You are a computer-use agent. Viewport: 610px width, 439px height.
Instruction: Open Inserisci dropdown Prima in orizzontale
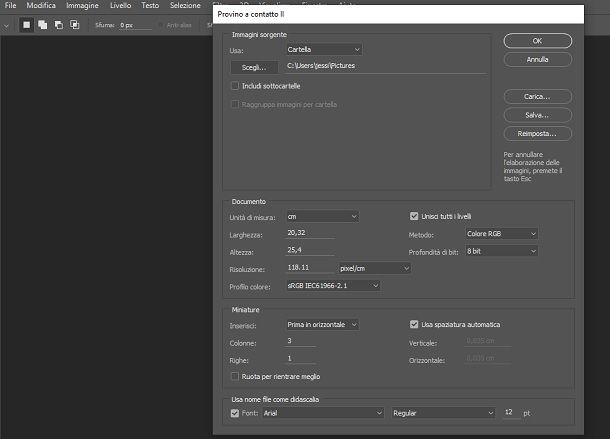click(x=323, y=325)
